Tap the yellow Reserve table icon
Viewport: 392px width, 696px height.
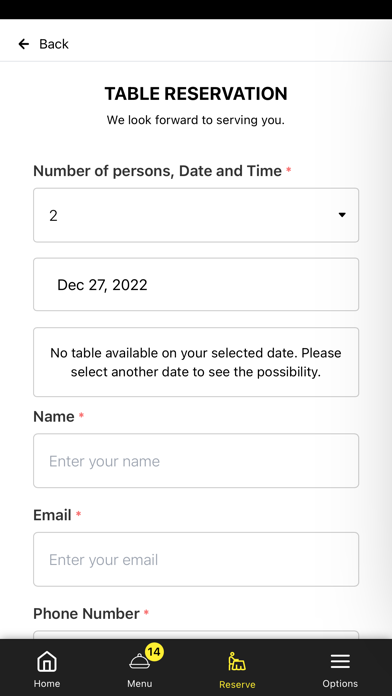237,662
